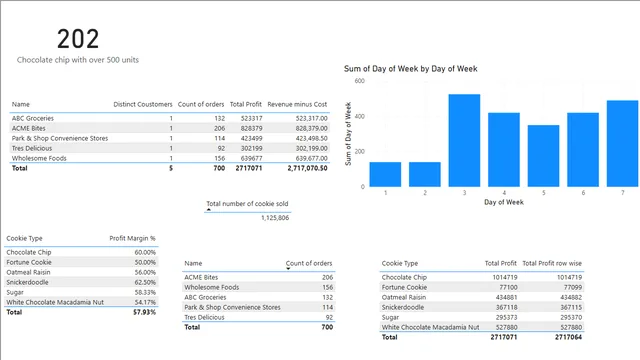The image size is (640, 360).
Task: Click the 'Chocolate chip with over 500 units' card label
Action: 78,60
